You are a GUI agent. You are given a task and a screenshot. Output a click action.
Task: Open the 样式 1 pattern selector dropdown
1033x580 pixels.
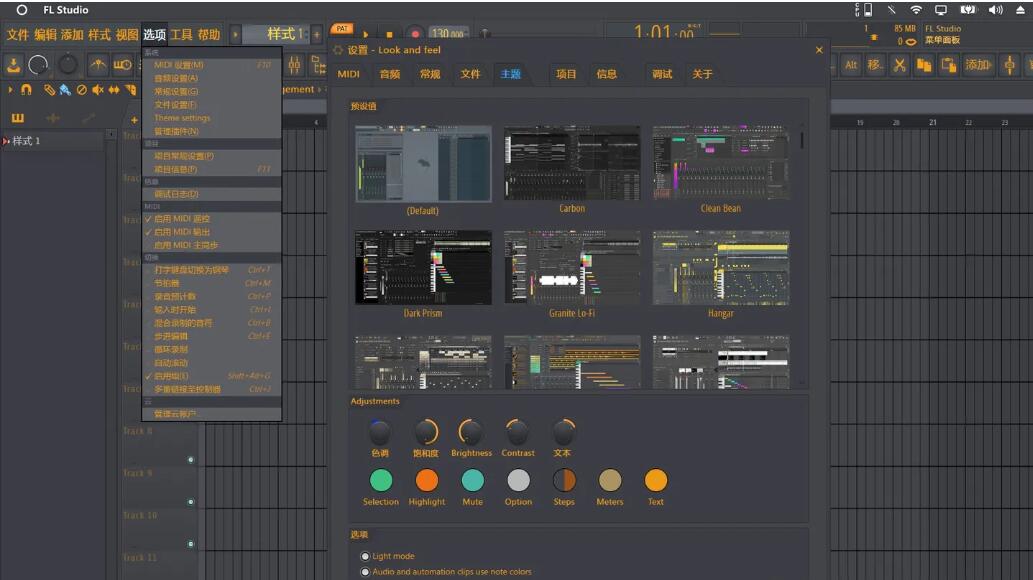tap(277, 34)
